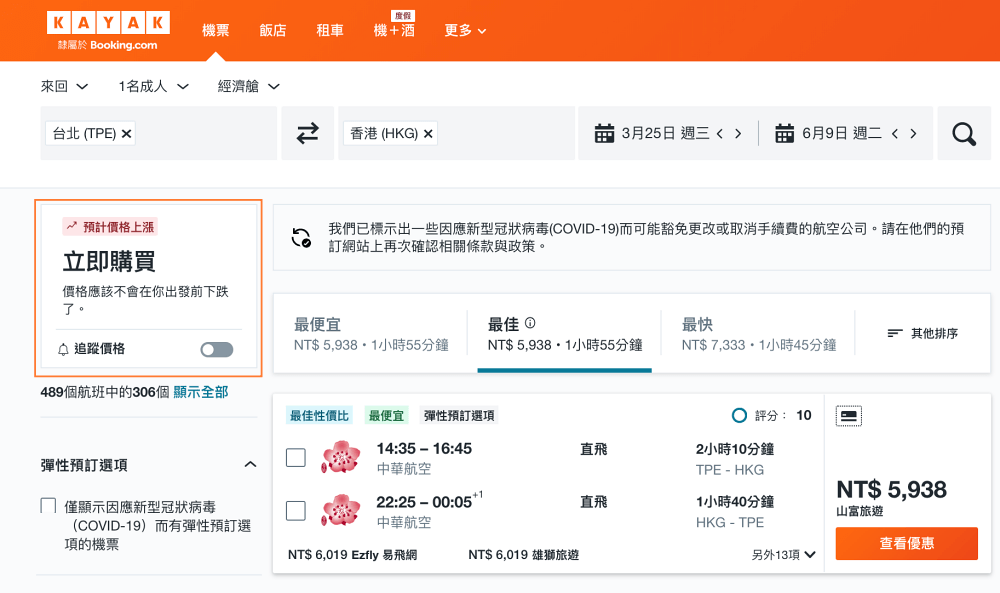Click the score circle icon by 評分
Image resolution: width=1000 pixels, height=593 pixels.
pos(739,416)
